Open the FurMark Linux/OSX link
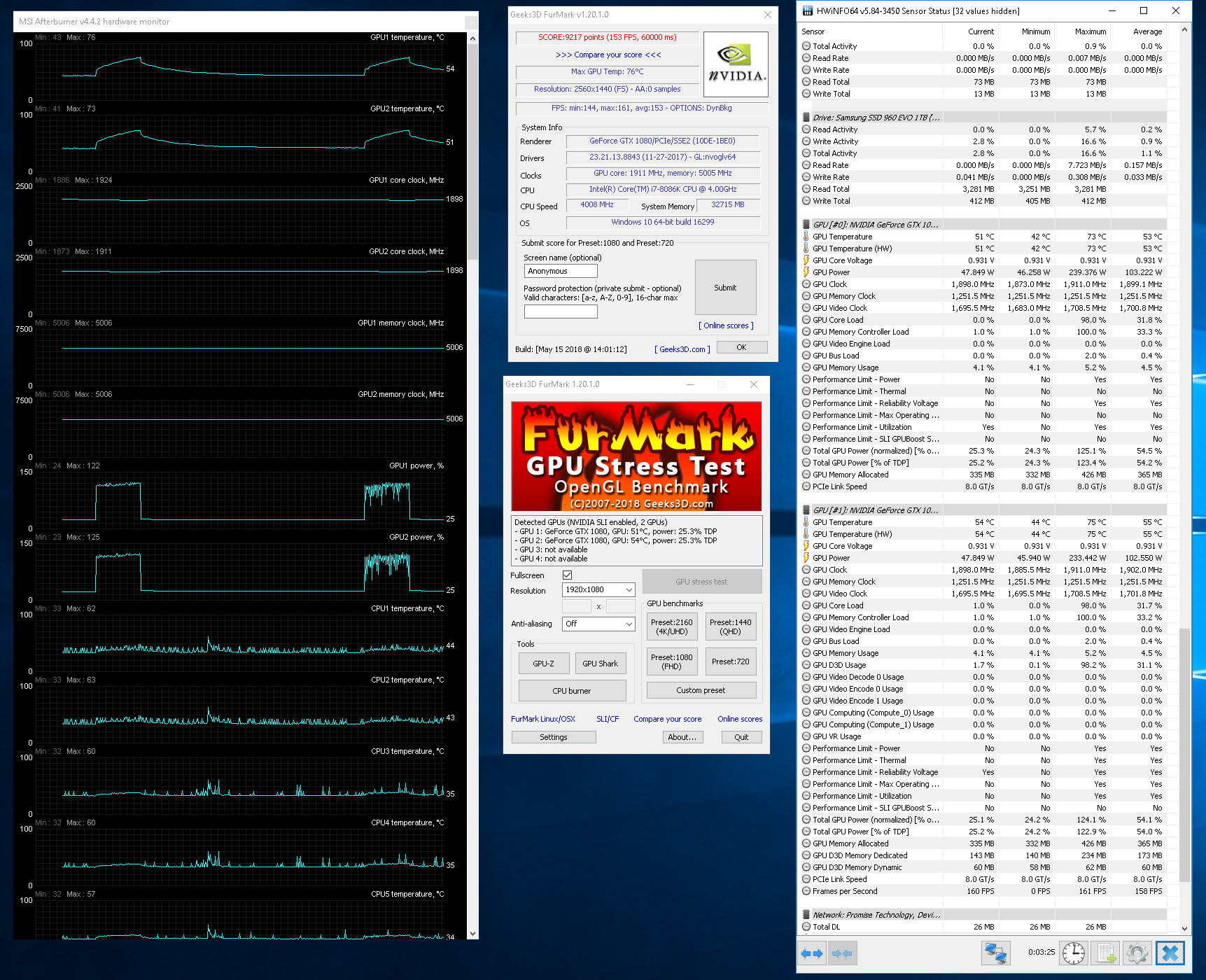This screenshot has width=1206, height=980. tap(543, 719)
